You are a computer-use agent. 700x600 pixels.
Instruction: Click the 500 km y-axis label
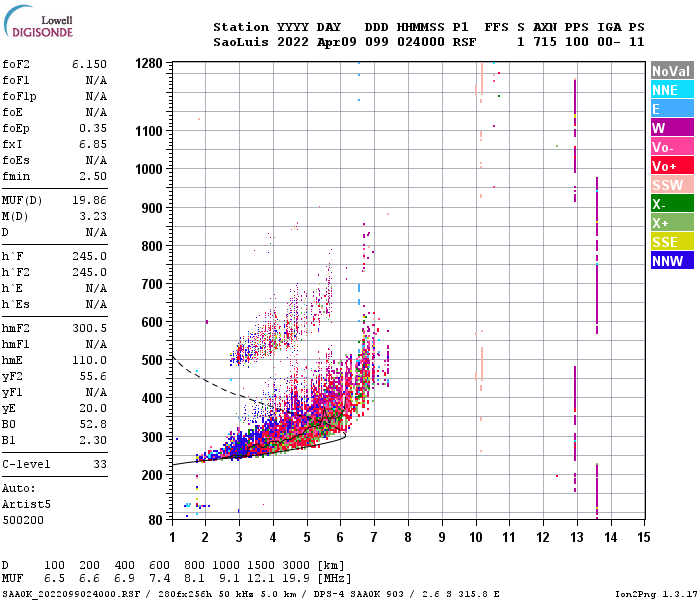(152, 360)
